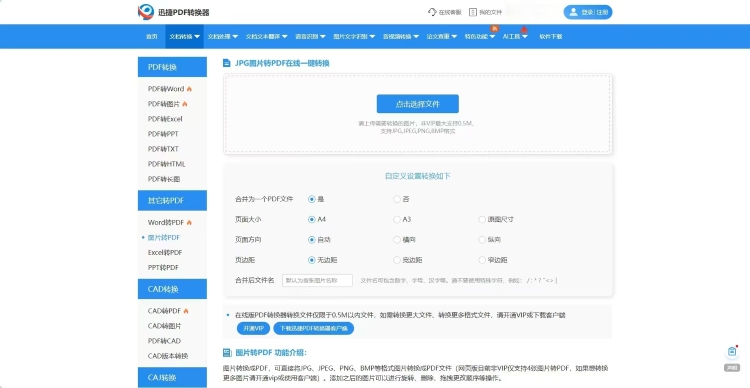Viewport: 750px width, 388px height.
Task: Open PDF转TXT in the sidebar
Action: [163, 149]
